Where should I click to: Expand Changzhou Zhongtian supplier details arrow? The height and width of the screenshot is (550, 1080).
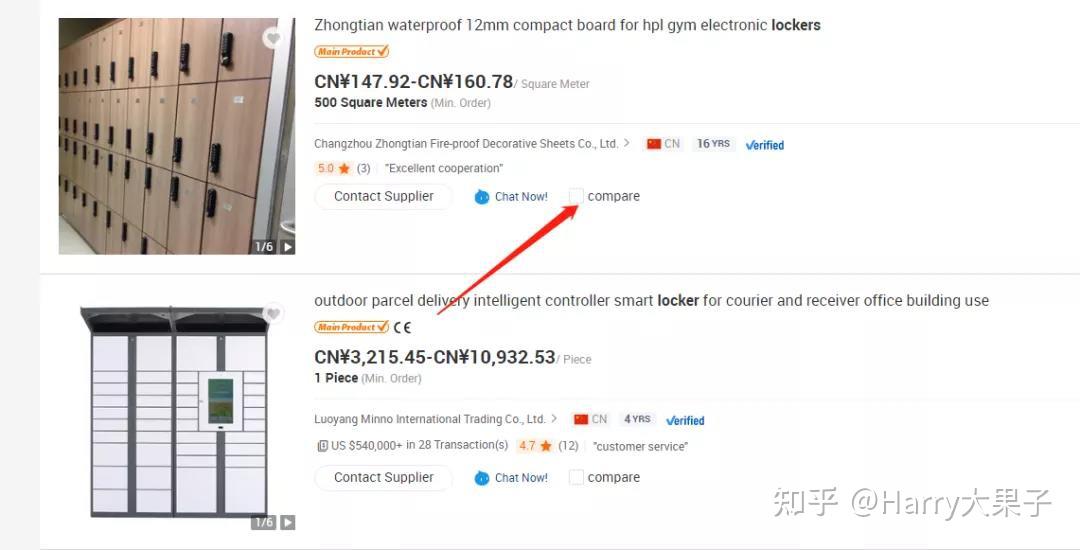click(x=626, y=143)
